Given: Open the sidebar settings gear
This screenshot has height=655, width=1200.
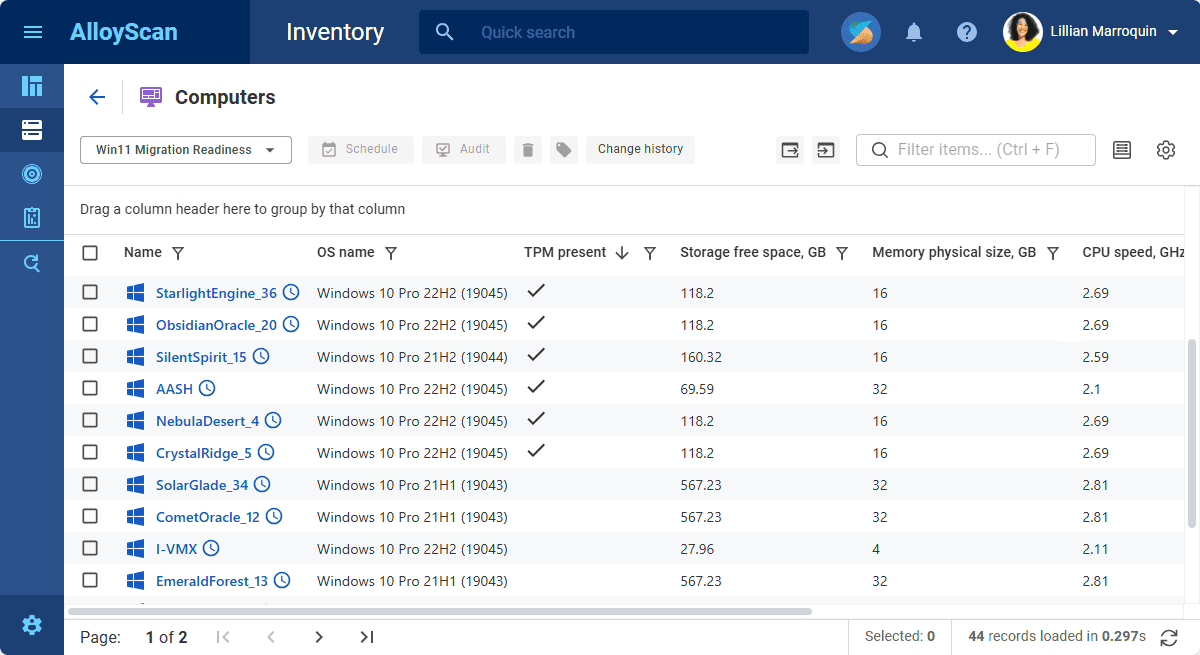Looking at the screenshot, I should [x=32, y=625].
